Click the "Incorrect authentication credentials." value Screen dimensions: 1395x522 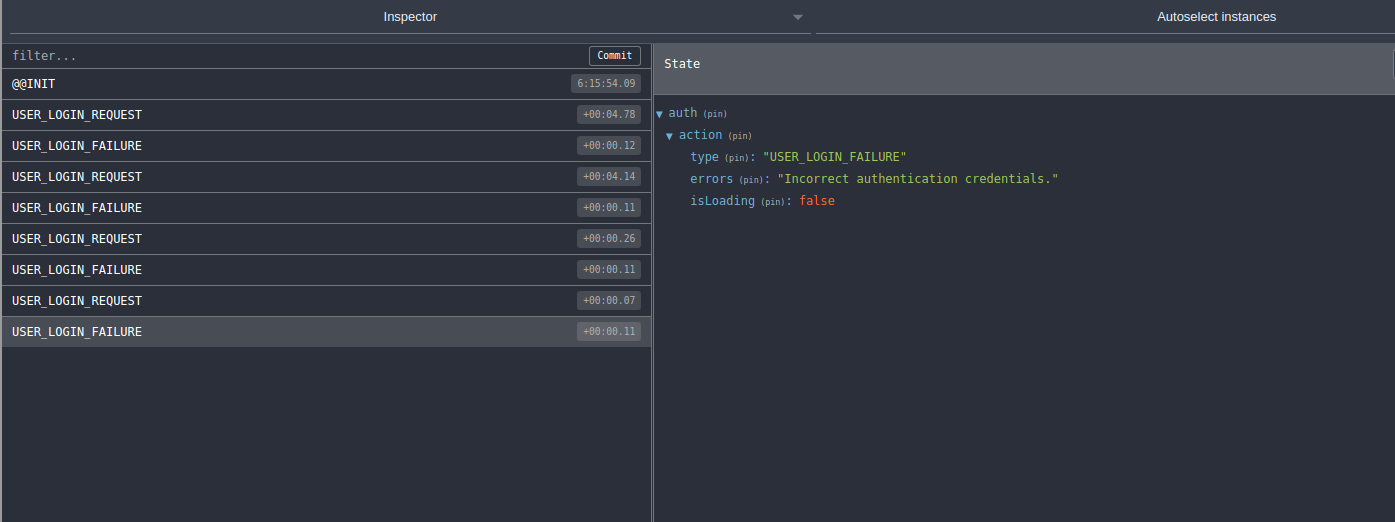coord(917,179)
